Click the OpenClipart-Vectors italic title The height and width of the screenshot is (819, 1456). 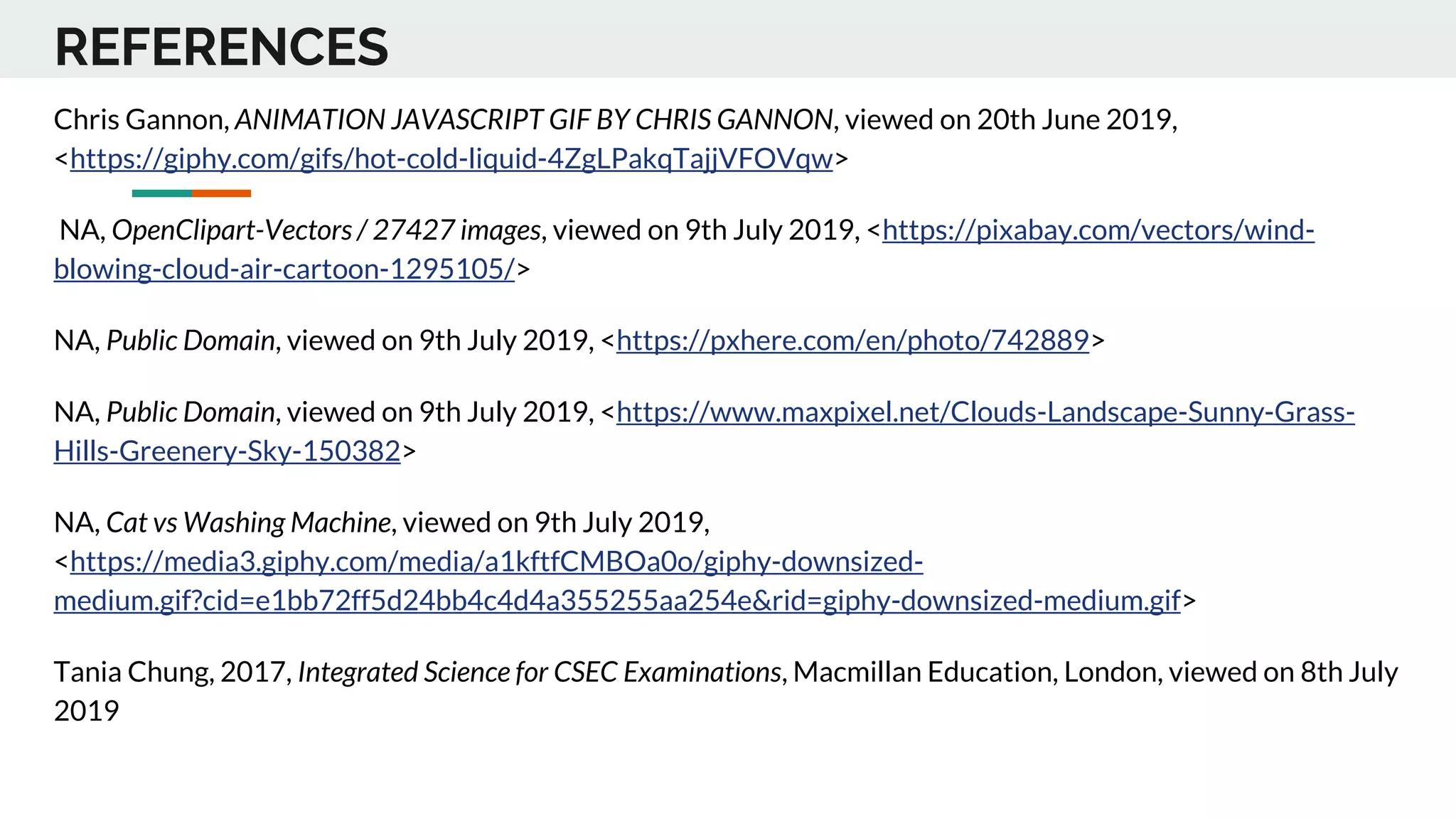[326, 230]
